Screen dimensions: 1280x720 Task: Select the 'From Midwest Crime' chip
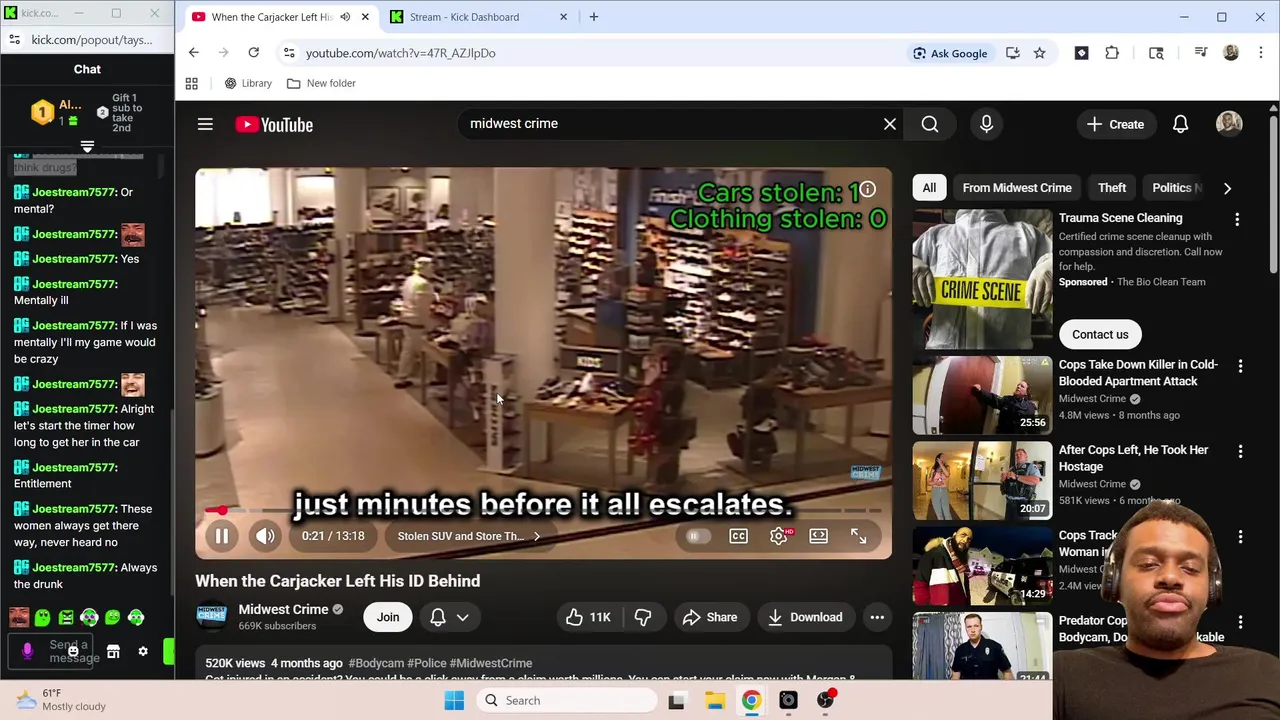pos(1017,188)
